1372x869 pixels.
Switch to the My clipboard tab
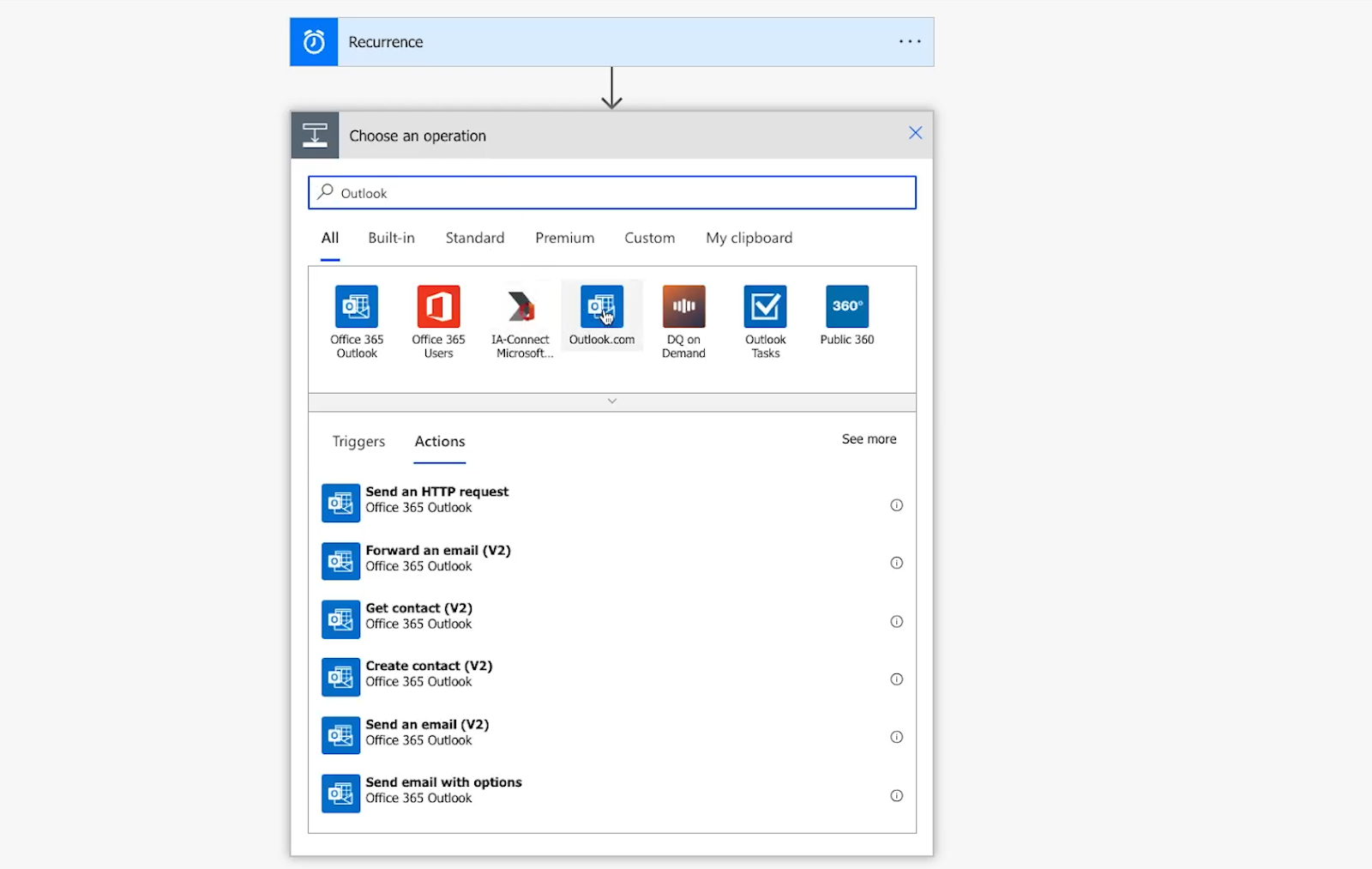coord(749,238)
